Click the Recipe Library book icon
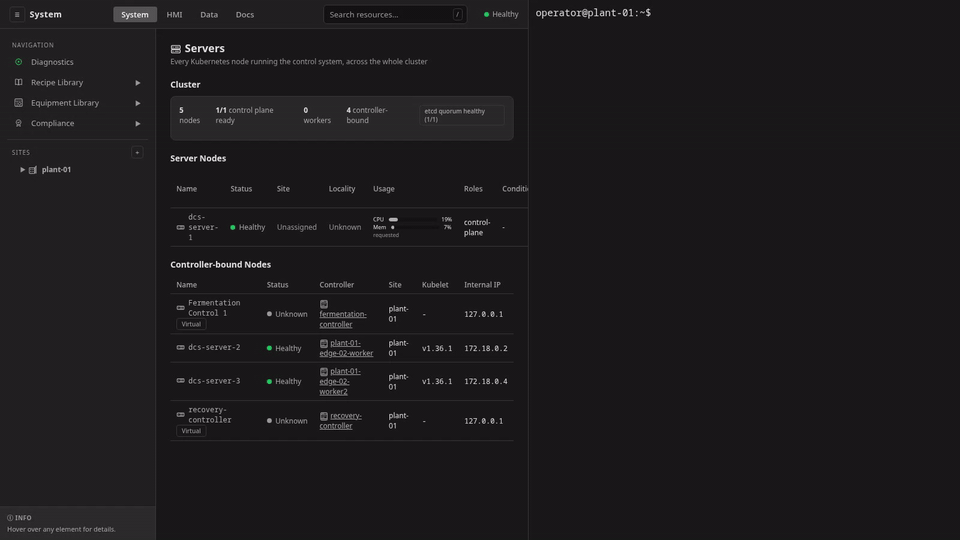The height and width of the screenshot is (540, 960). coord(18,82)
